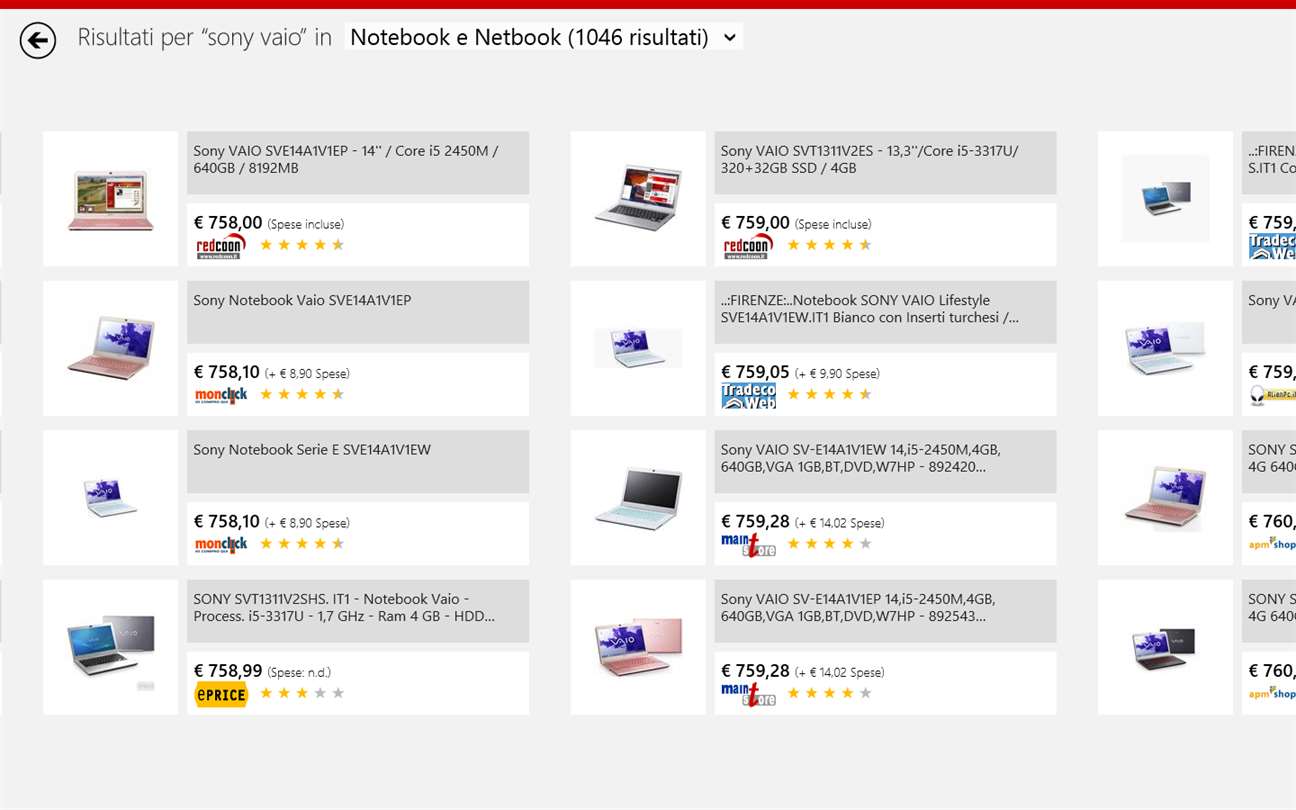
Task: Open the pink Sony VAIO SVE14A1V1EP 14'' thumbnail
Action: coord(111,199)
